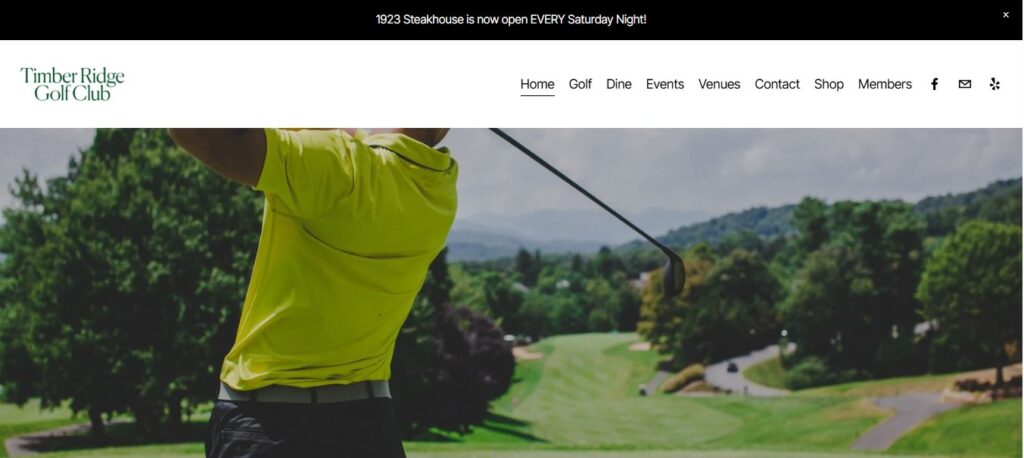The height and width of the screenshot is (458, 1024).
Task: Visit the Shop link
Action: click(829, 84)
